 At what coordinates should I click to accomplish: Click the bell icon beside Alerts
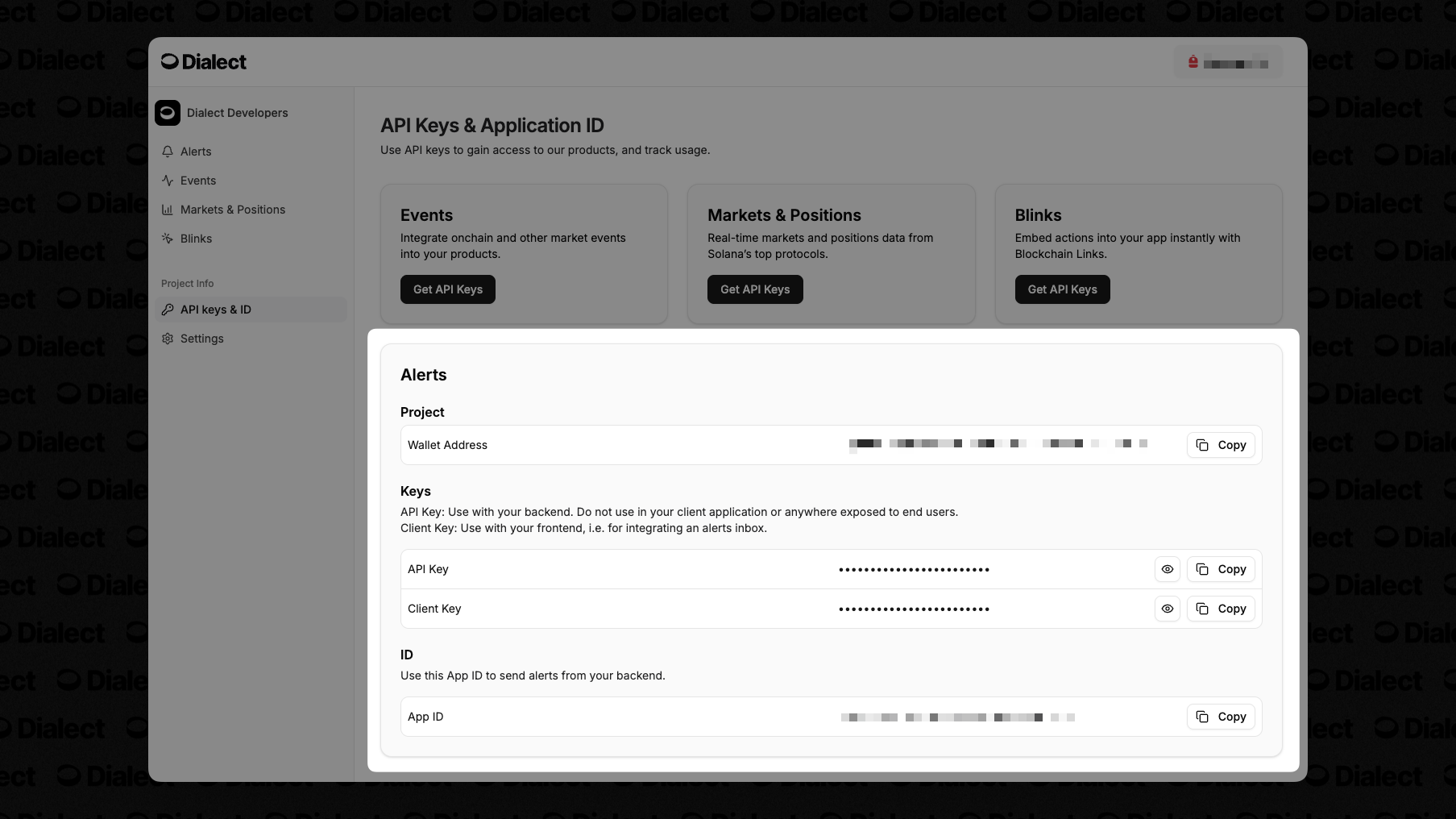point(168,152)
